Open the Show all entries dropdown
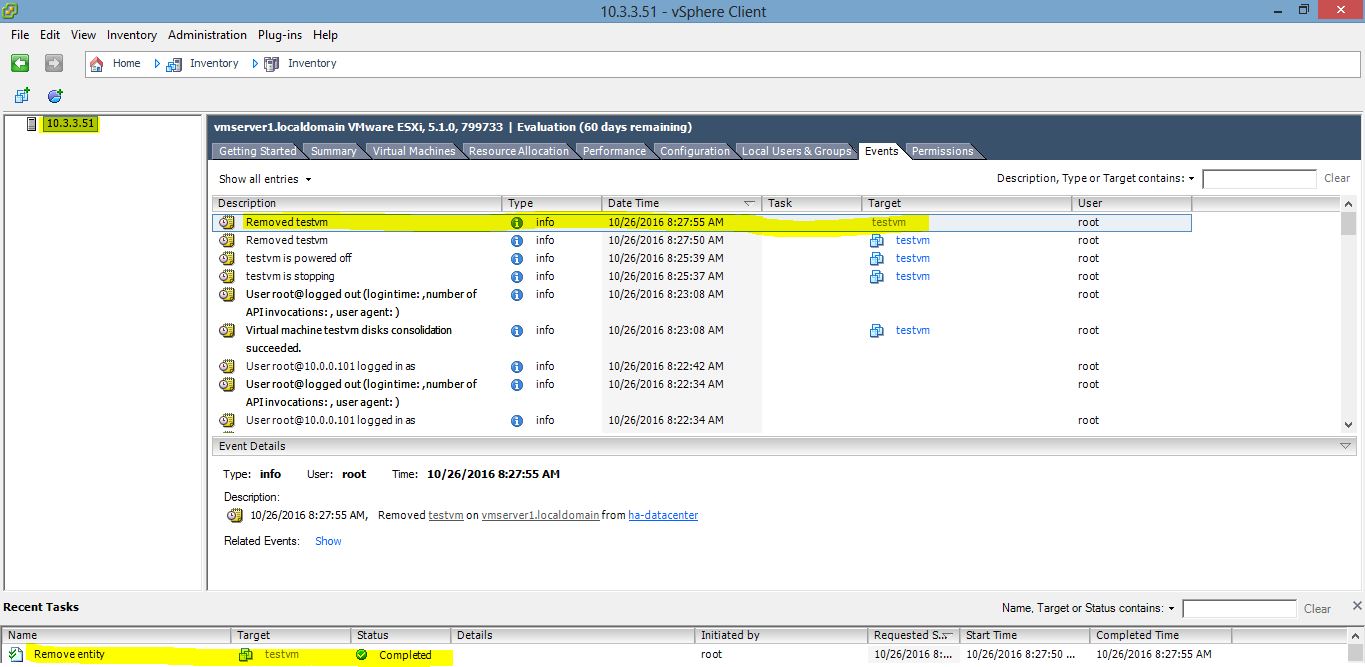Screen dimensions: 1365x667 tap(265, 179)
